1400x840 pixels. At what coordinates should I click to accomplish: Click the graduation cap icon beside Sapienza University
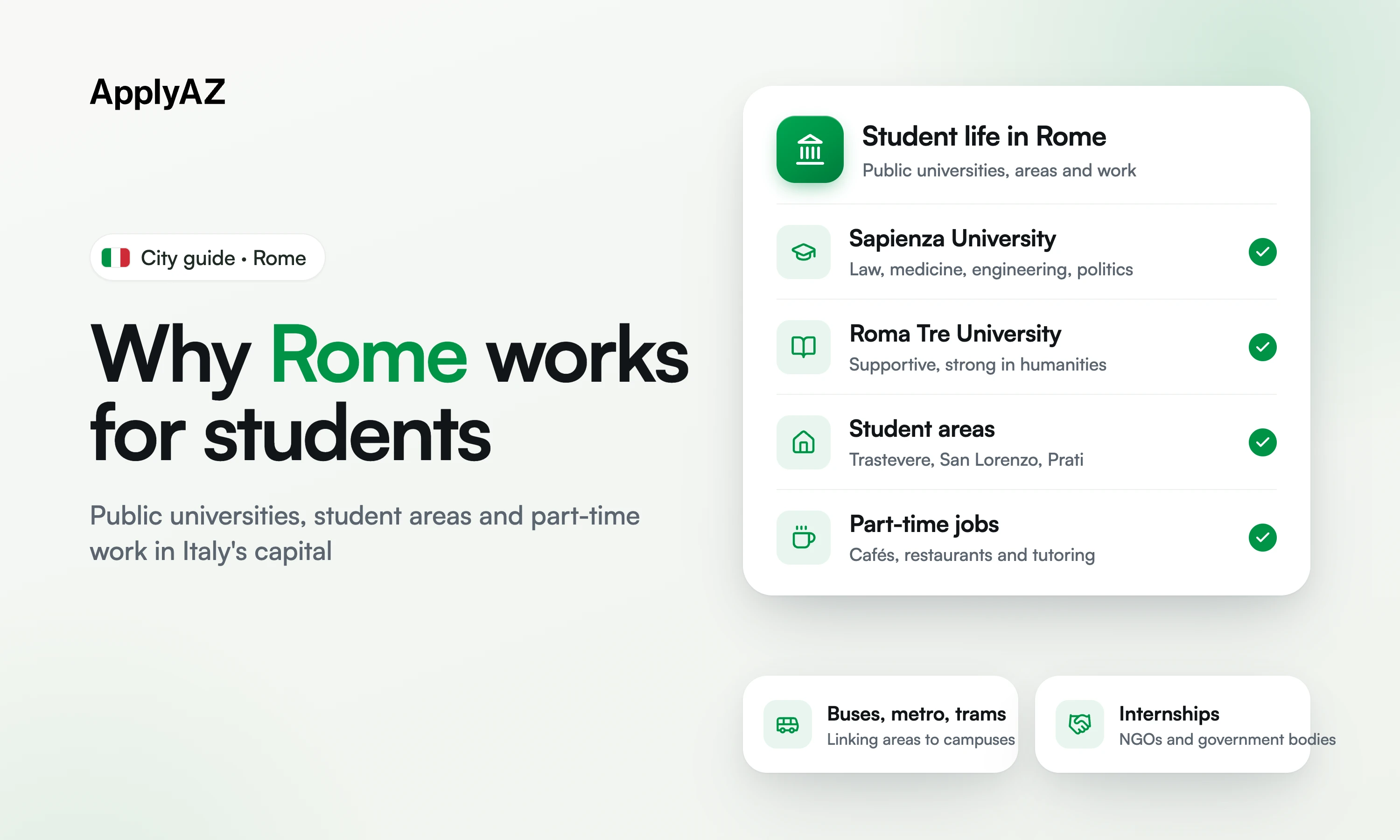803,252
